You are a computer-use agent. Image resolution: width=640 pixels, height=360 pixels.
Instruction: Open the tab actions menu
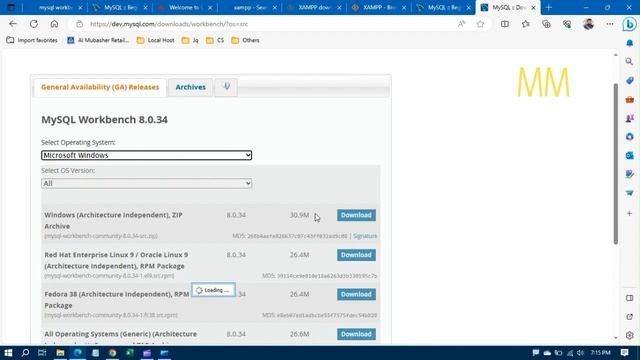click(x=11, y=7)
